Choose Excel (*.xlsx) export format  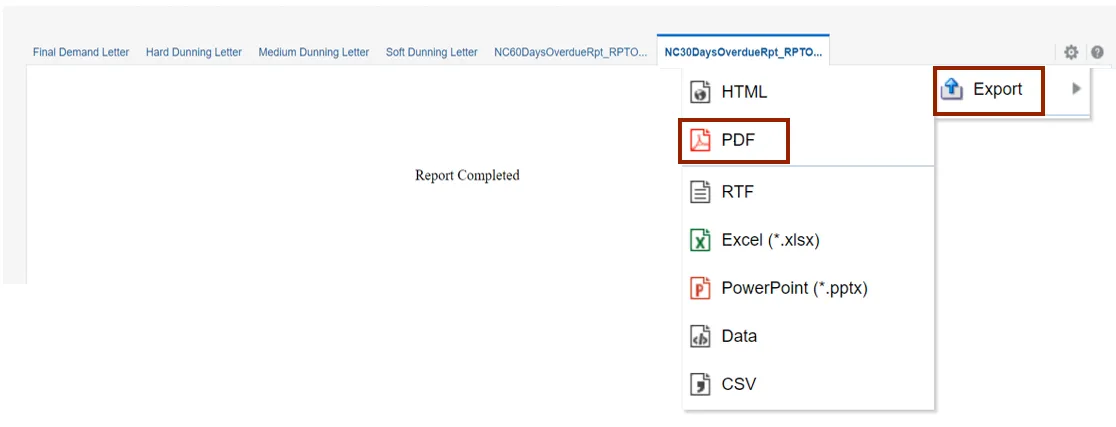click(770, 240)
